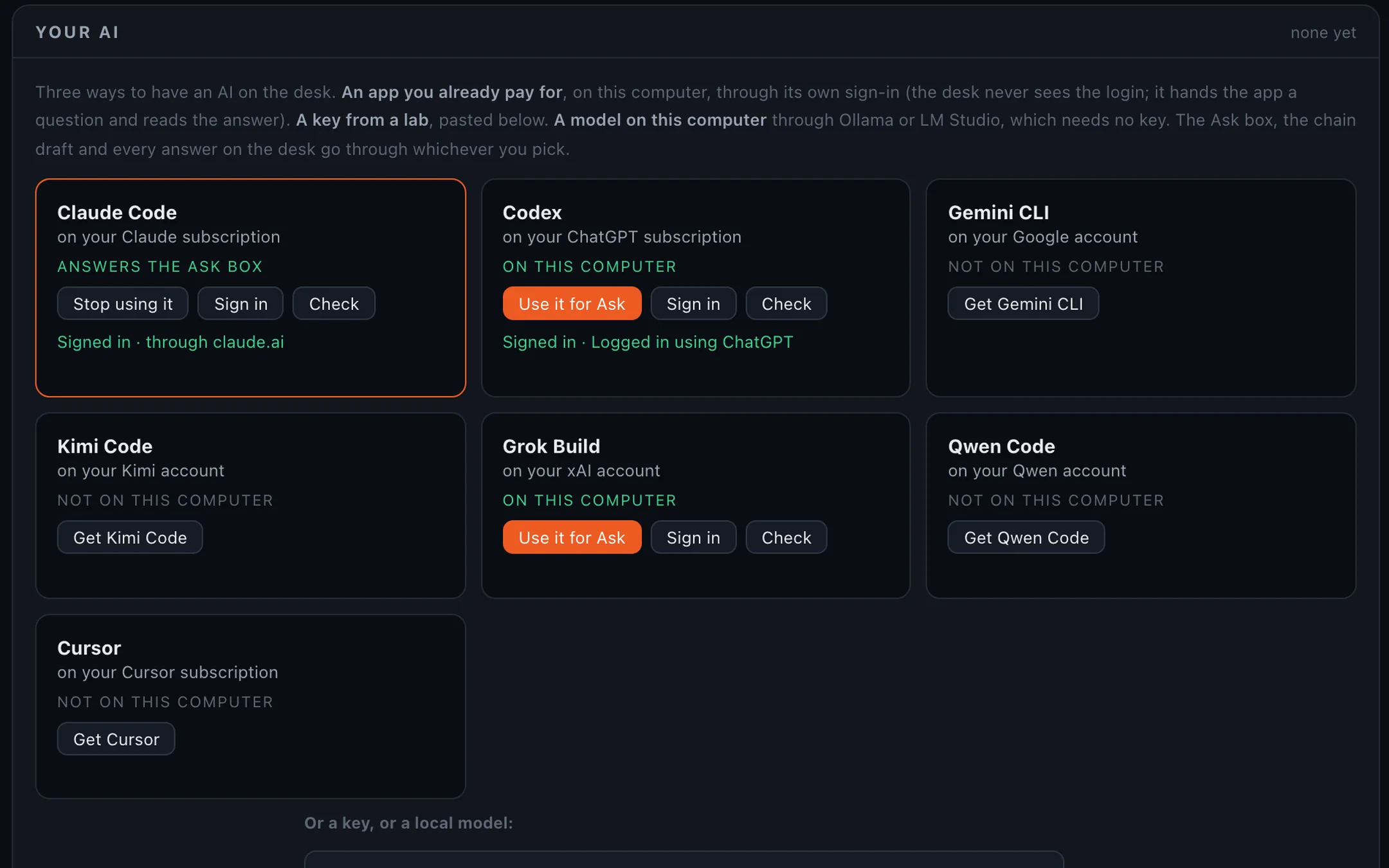Click the Qwen Code card title

(1001, 446)
